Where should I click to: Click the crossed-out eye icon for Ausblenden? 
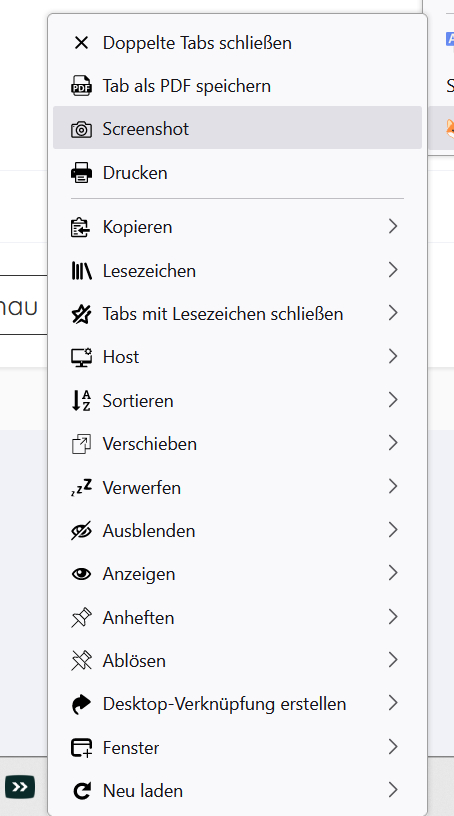point(81,531)
